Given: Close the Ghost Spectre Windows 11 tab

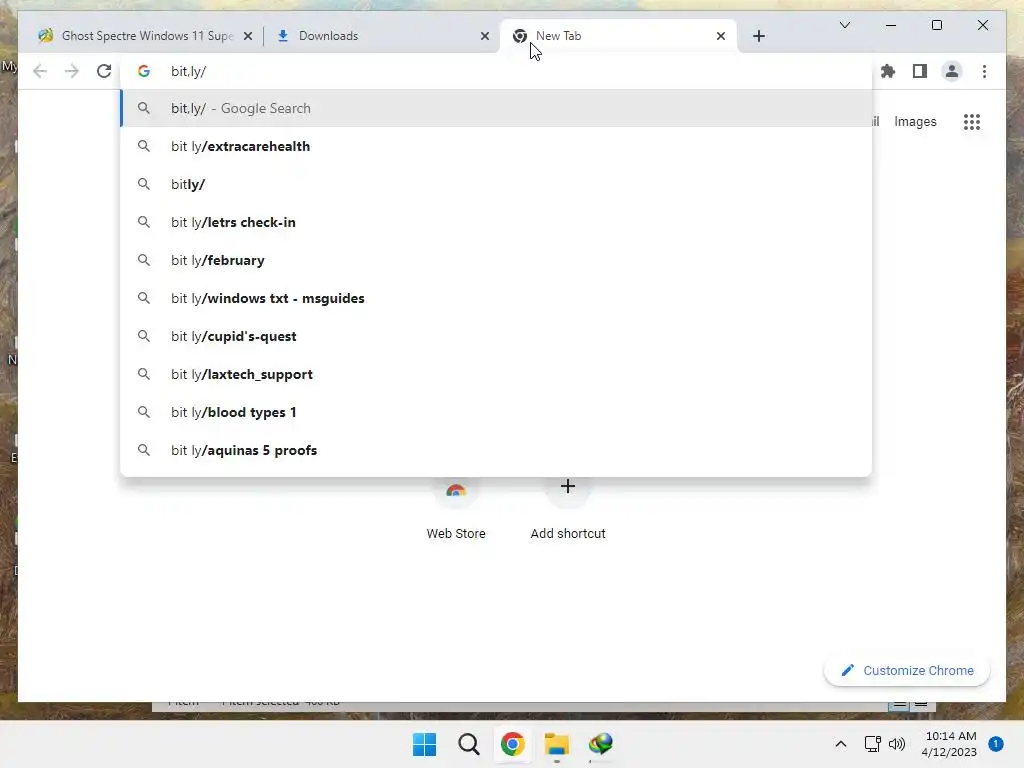Looking at the screenshot, I should point(248,36).
